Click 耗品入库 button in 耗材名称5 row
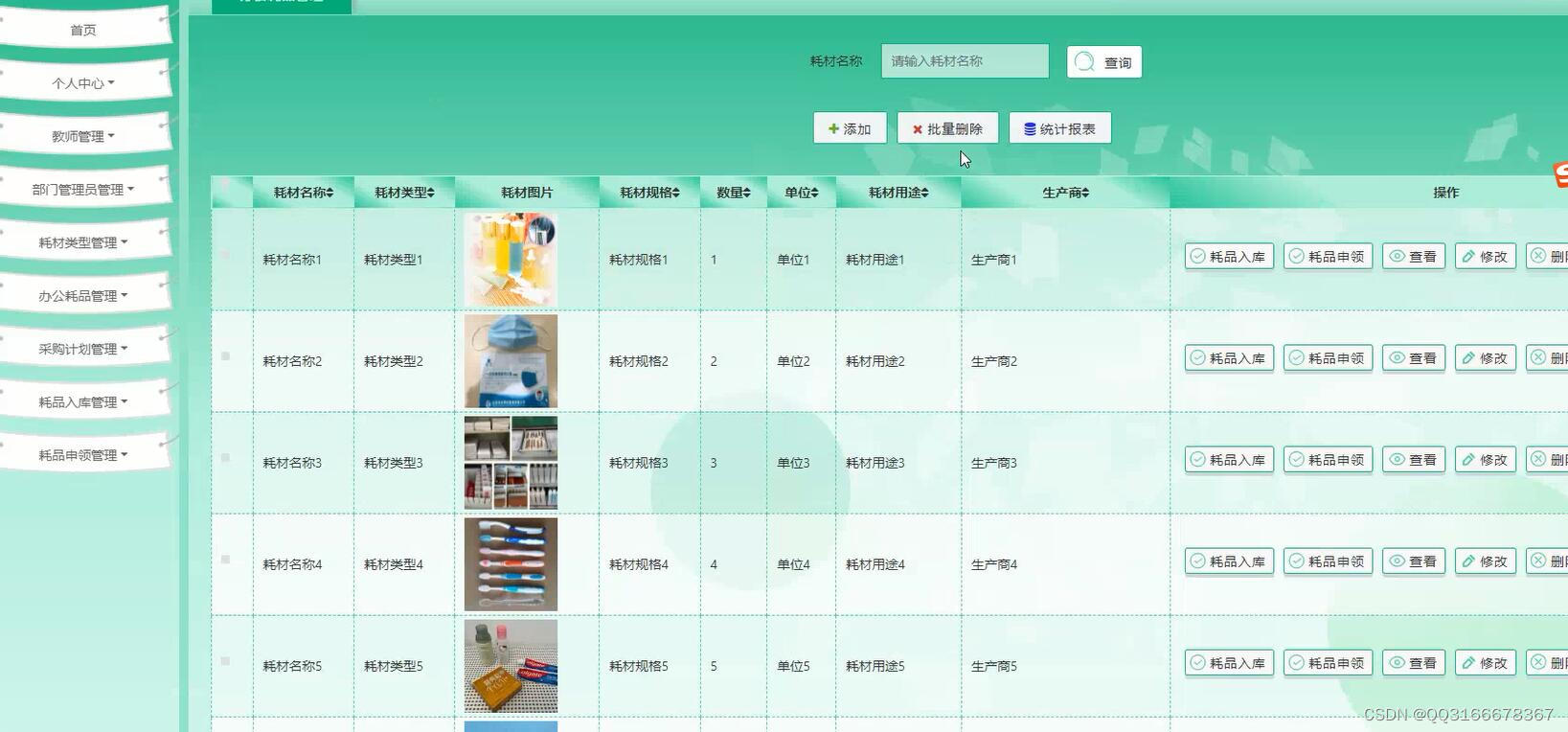 (1229, 662)
